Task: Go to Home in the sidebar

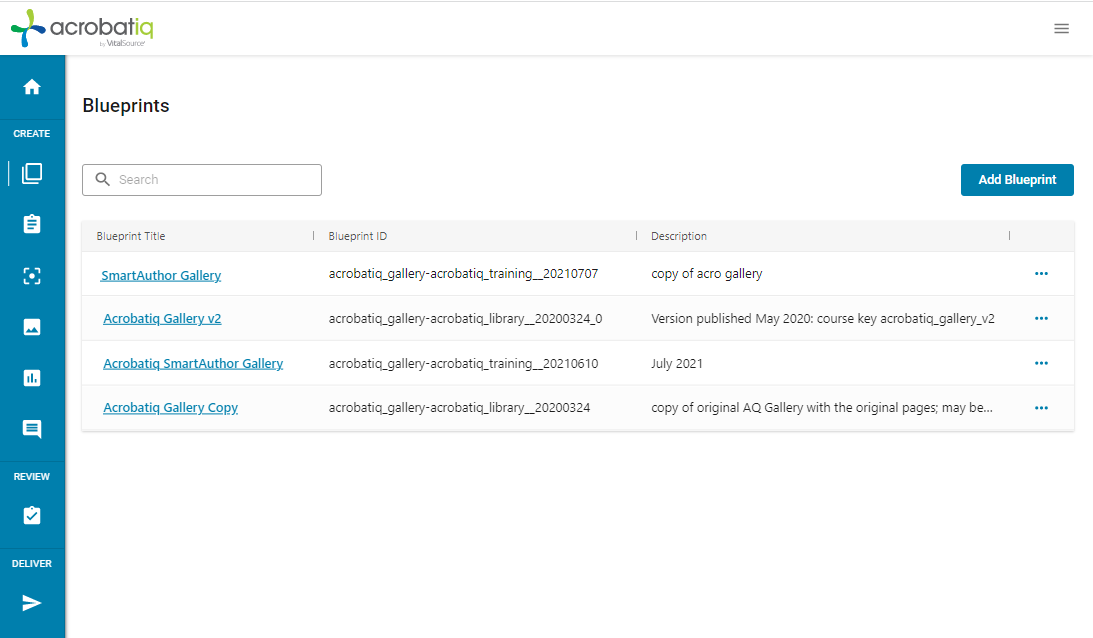Action: [x=32, y=87]
